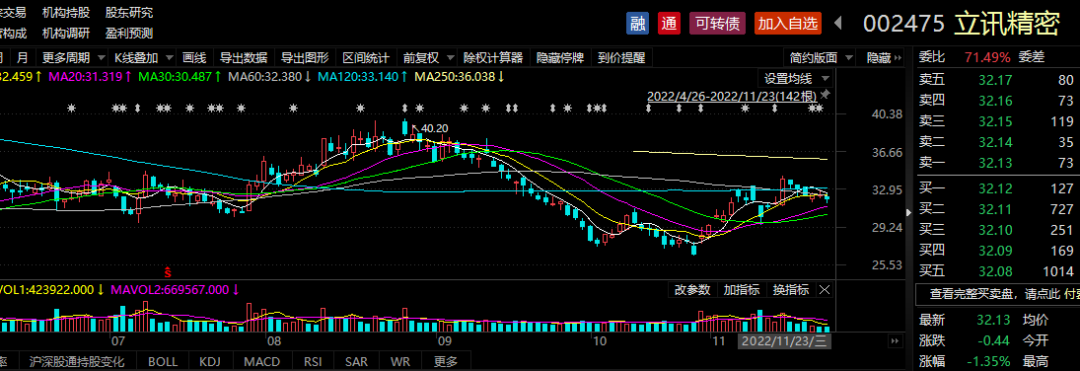Click the 买一 price 32.12
Image resolution: width=1080 pixels, height=371 pixels.
[x=995, y=189]
